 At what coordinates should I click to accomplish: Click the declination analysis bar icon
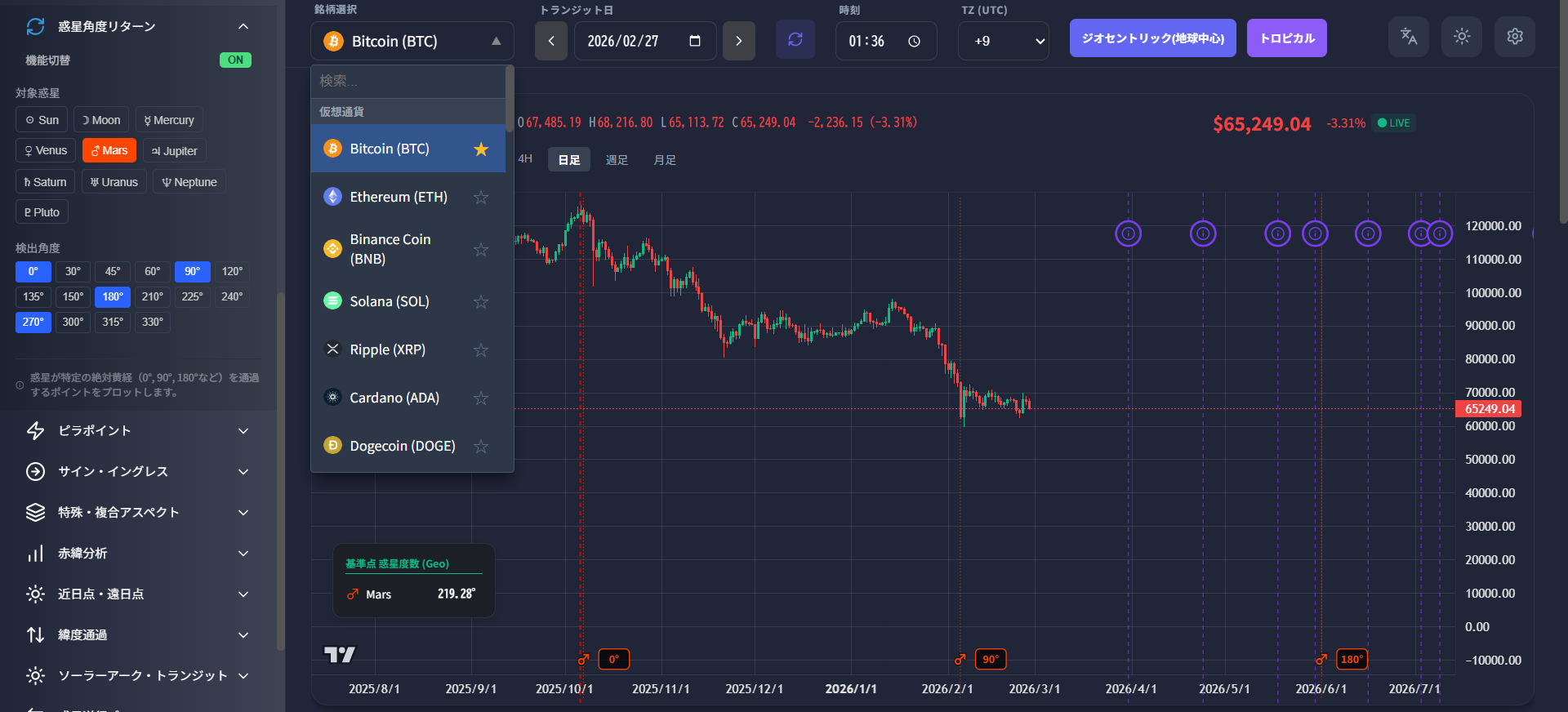pyautogui.click(x=35, y=553)
